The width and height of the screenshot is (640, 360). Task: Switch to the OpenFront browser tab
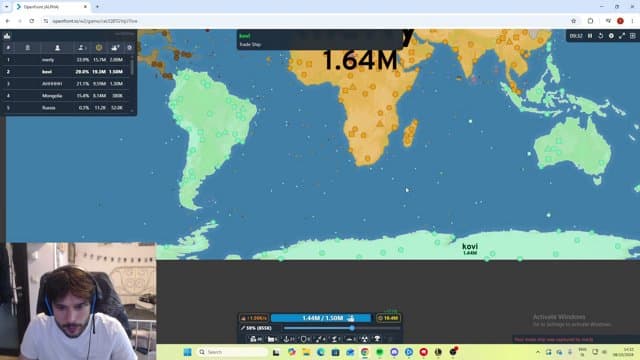point(51,7)
